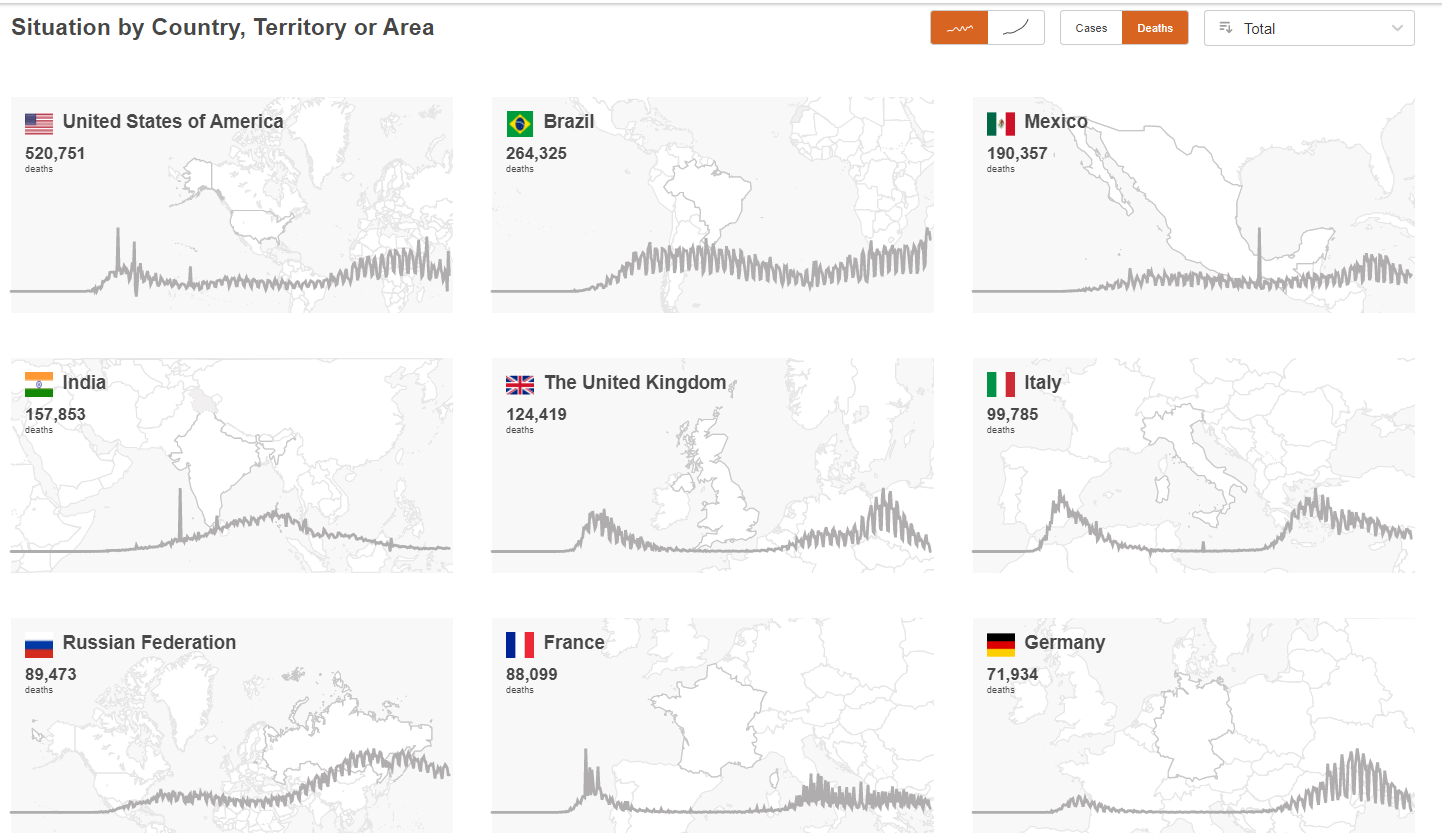Click the India flag icon
Screen dimensions: 1442x833
click(39, 385)
